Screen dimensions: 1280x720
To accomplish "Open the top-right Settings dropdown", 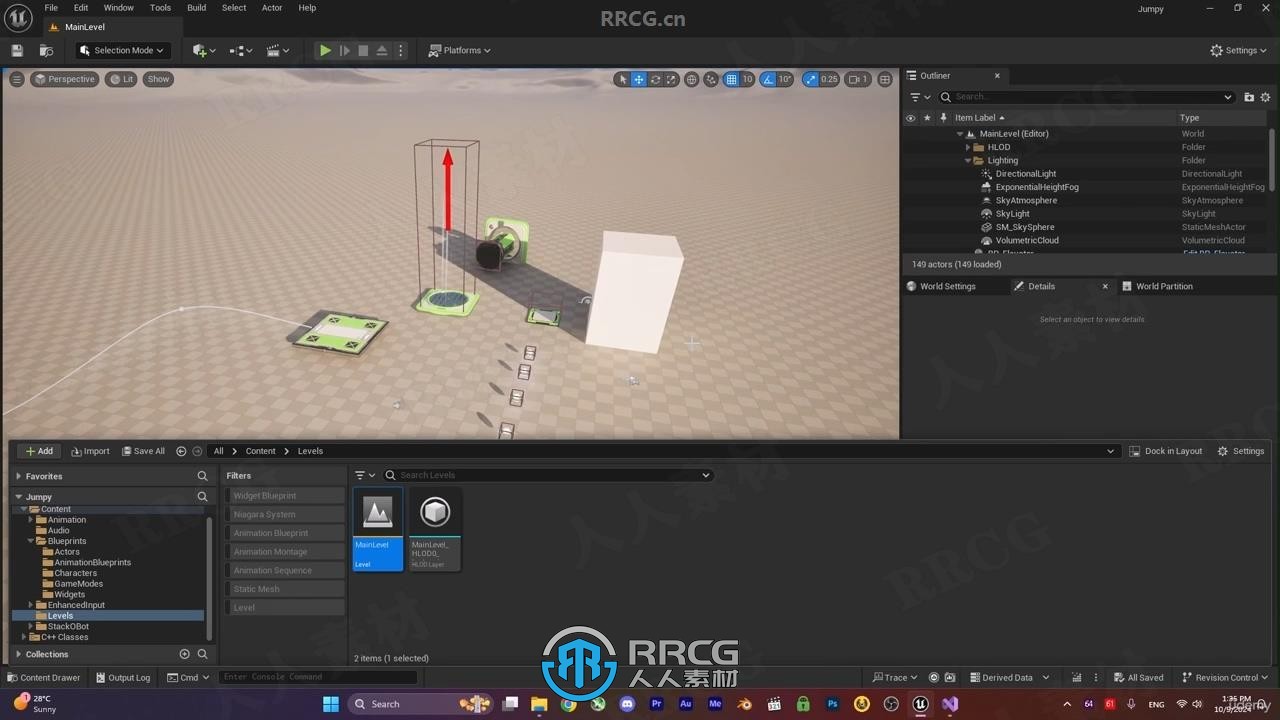I will tap(1238, 50).
